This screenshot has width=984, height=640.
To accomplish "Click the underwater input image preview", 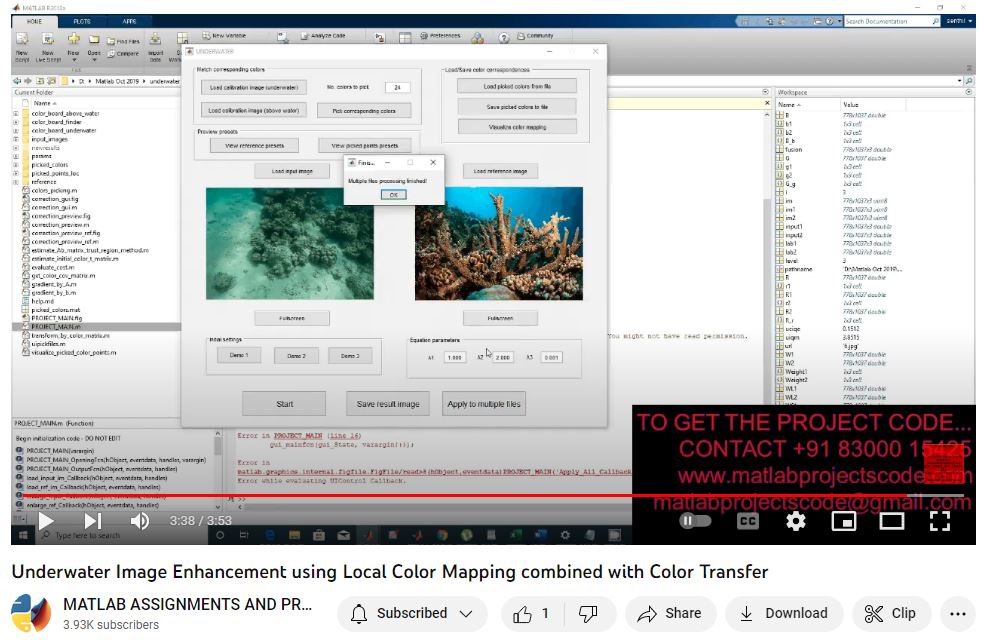I will click(x=290, y=243).
